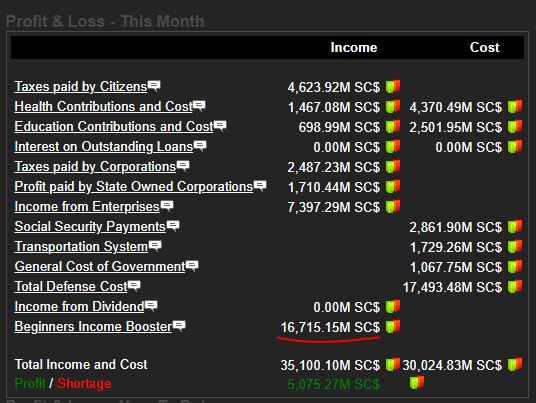The image size is (536, 403).
Task: Click comment bubble next to Income from Enterprises
Action: [167, 205]
